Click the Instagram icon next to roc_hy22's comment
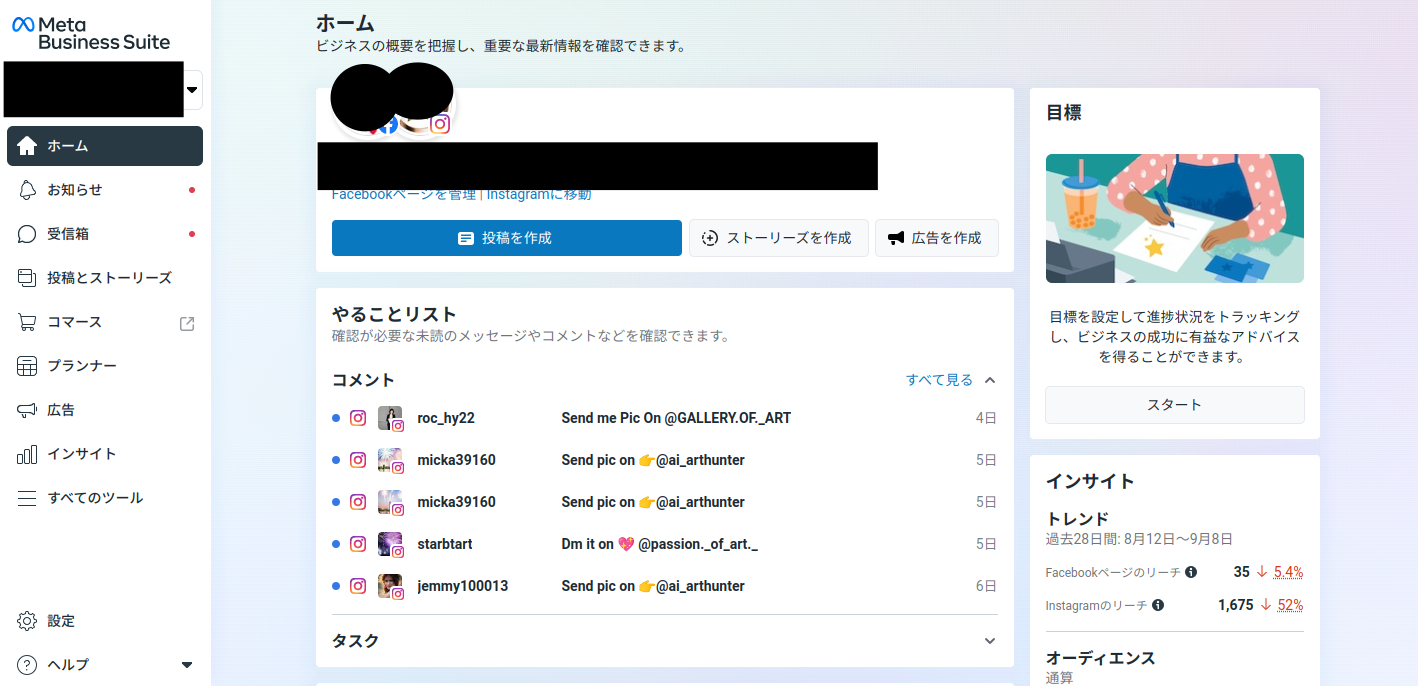Screen dimensions: 1418x686 coord(358,417)
